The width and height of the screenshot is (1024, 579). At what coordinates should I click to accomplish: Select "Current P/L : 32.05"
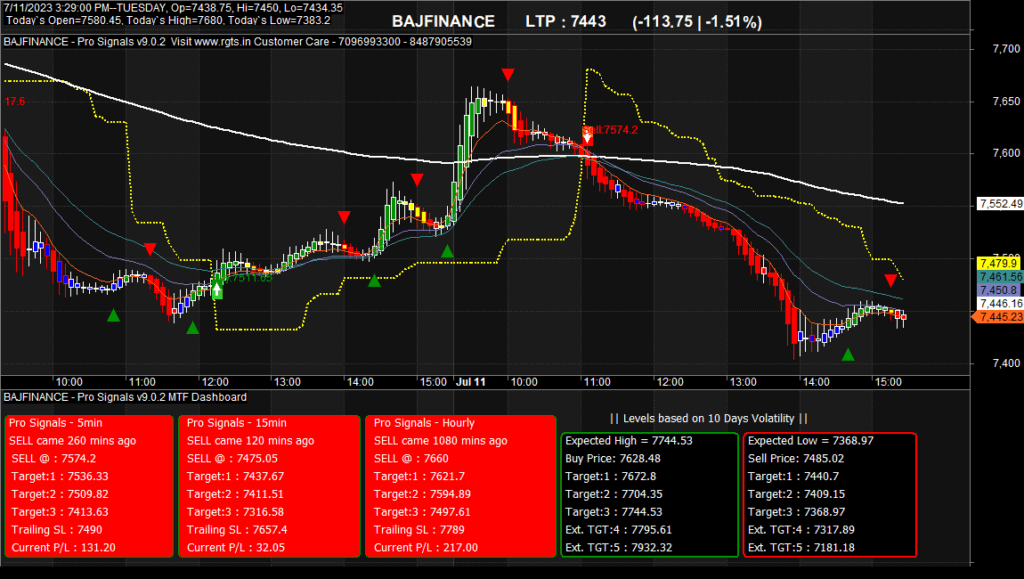236,548
